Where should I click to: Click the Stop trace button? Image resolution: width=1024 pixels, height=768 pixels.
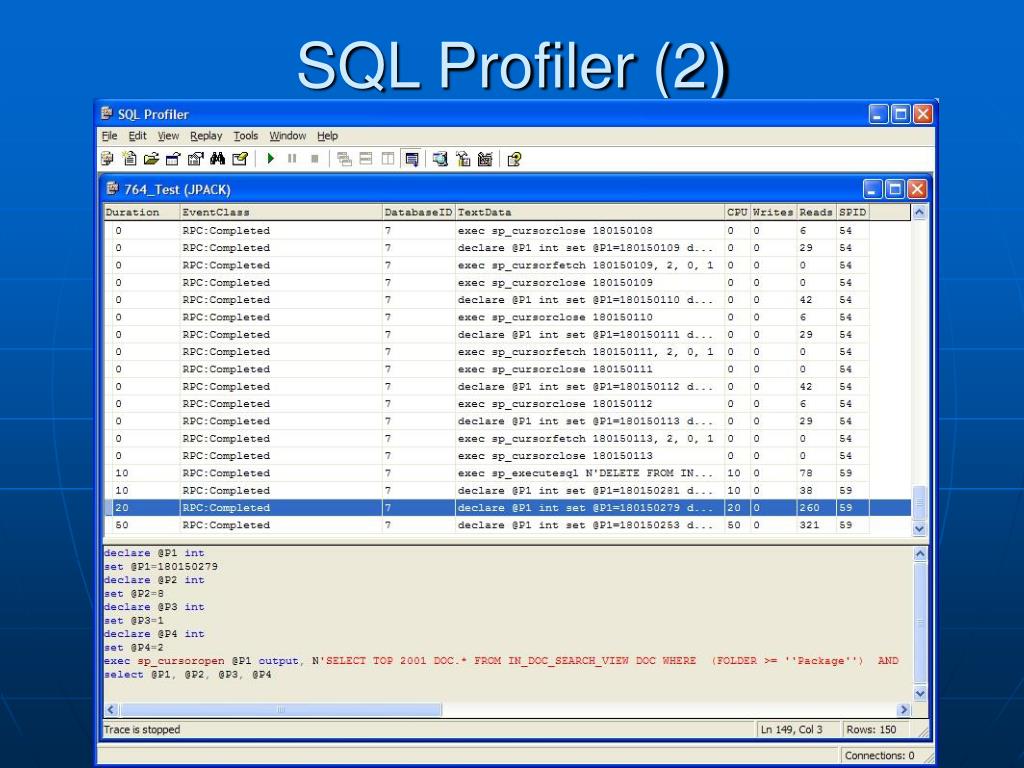coord(314,159)
